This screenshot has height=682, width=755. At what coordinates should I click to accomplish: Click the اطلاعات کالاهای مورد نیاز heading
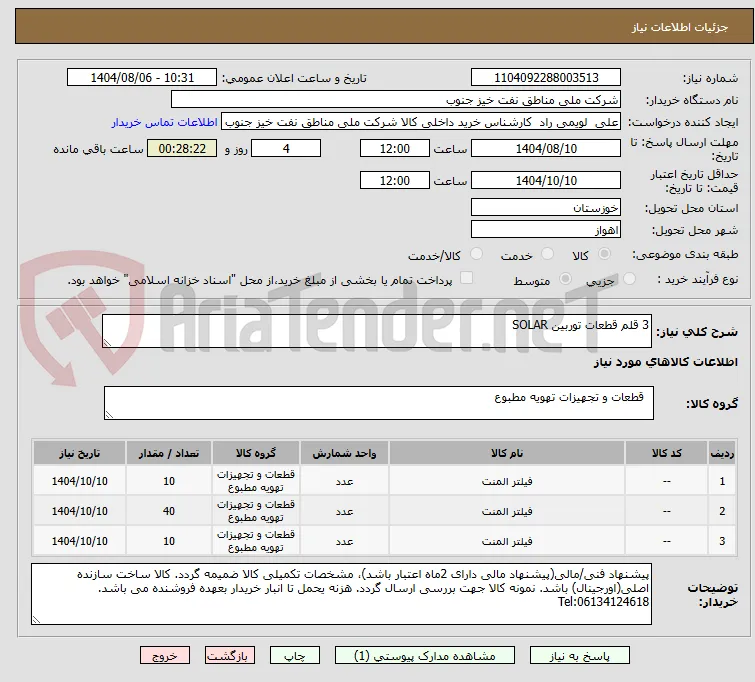pyautogui.click(x=665, y=362)
